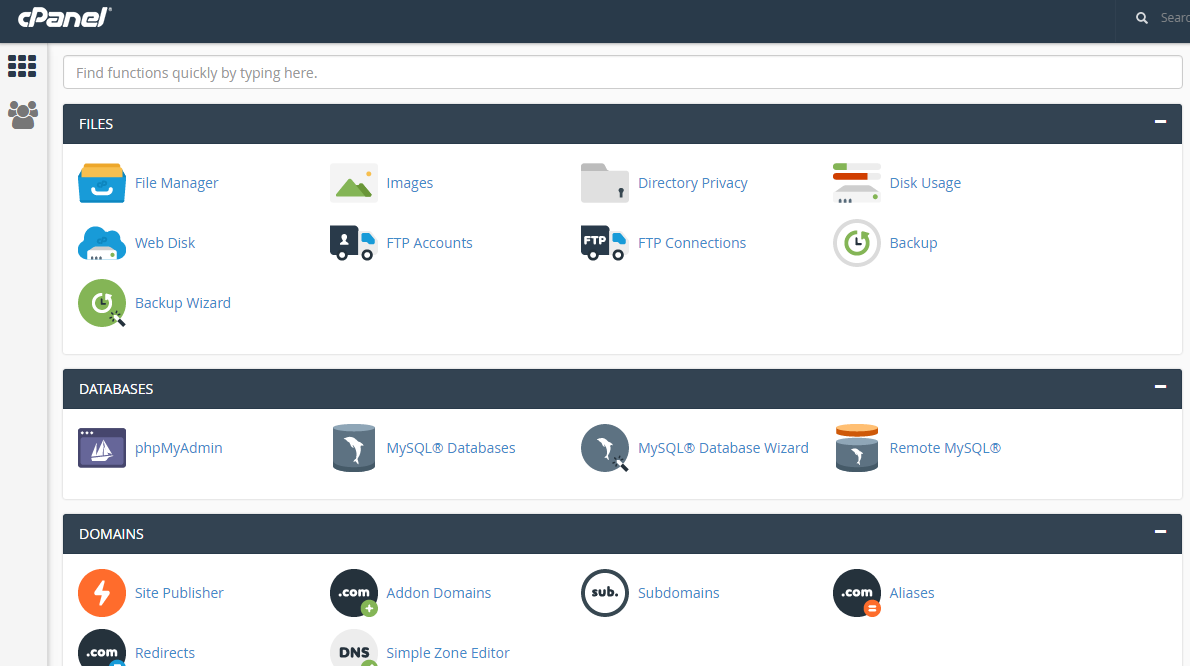Click the MySQL Databases icon
The image size is (1190, 666).
354,448
